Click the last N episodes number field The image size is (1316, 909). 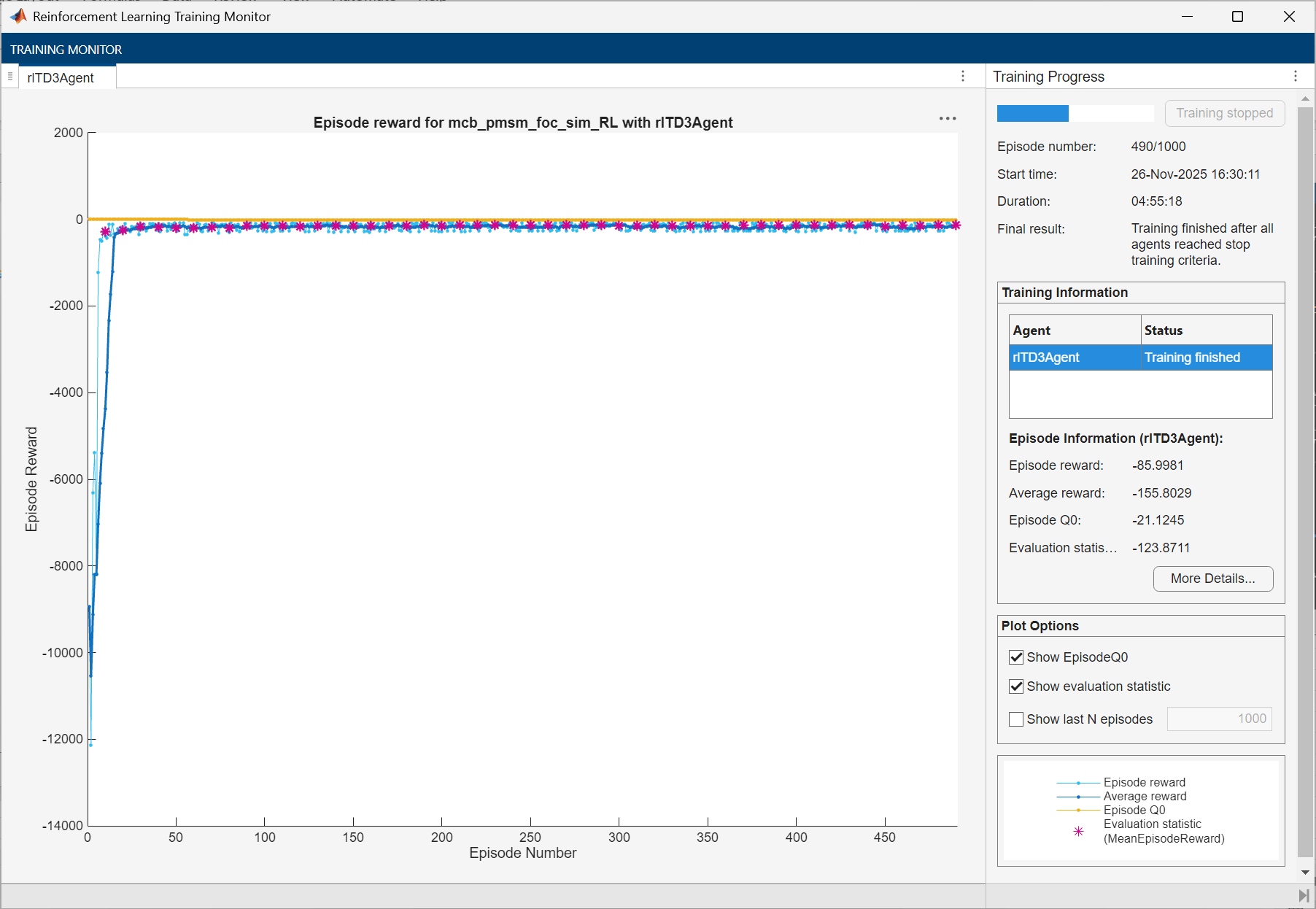click(1220, 719)
